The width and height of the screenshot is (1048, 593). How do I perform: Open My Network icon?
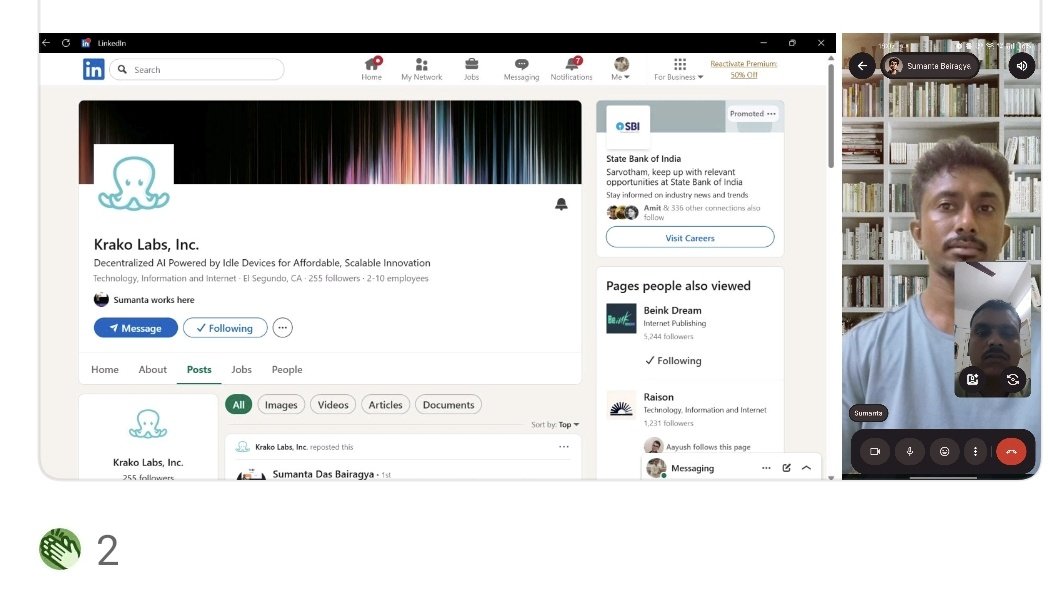coord(421,69)
